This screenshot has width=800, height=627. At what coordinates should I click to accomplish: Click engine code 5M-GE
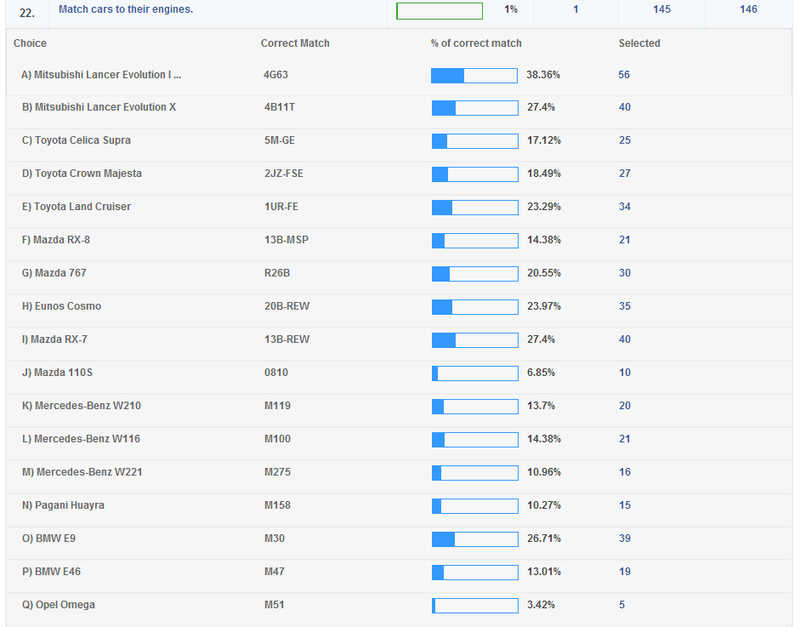pyautogui.click(x=279, y=140)
